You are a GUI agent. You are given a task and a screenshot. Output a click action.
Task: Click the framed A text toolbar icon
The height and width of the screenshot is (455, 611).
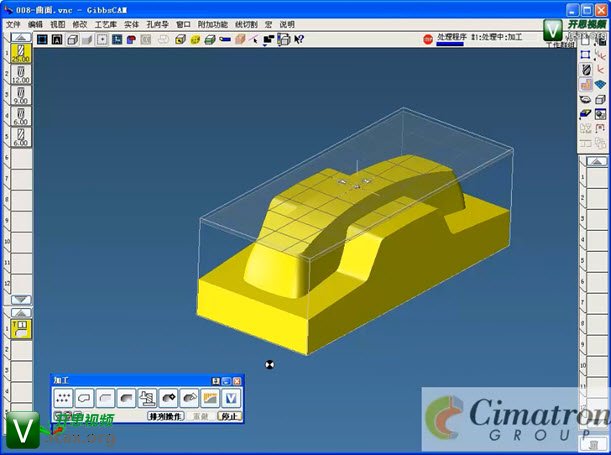57,39
